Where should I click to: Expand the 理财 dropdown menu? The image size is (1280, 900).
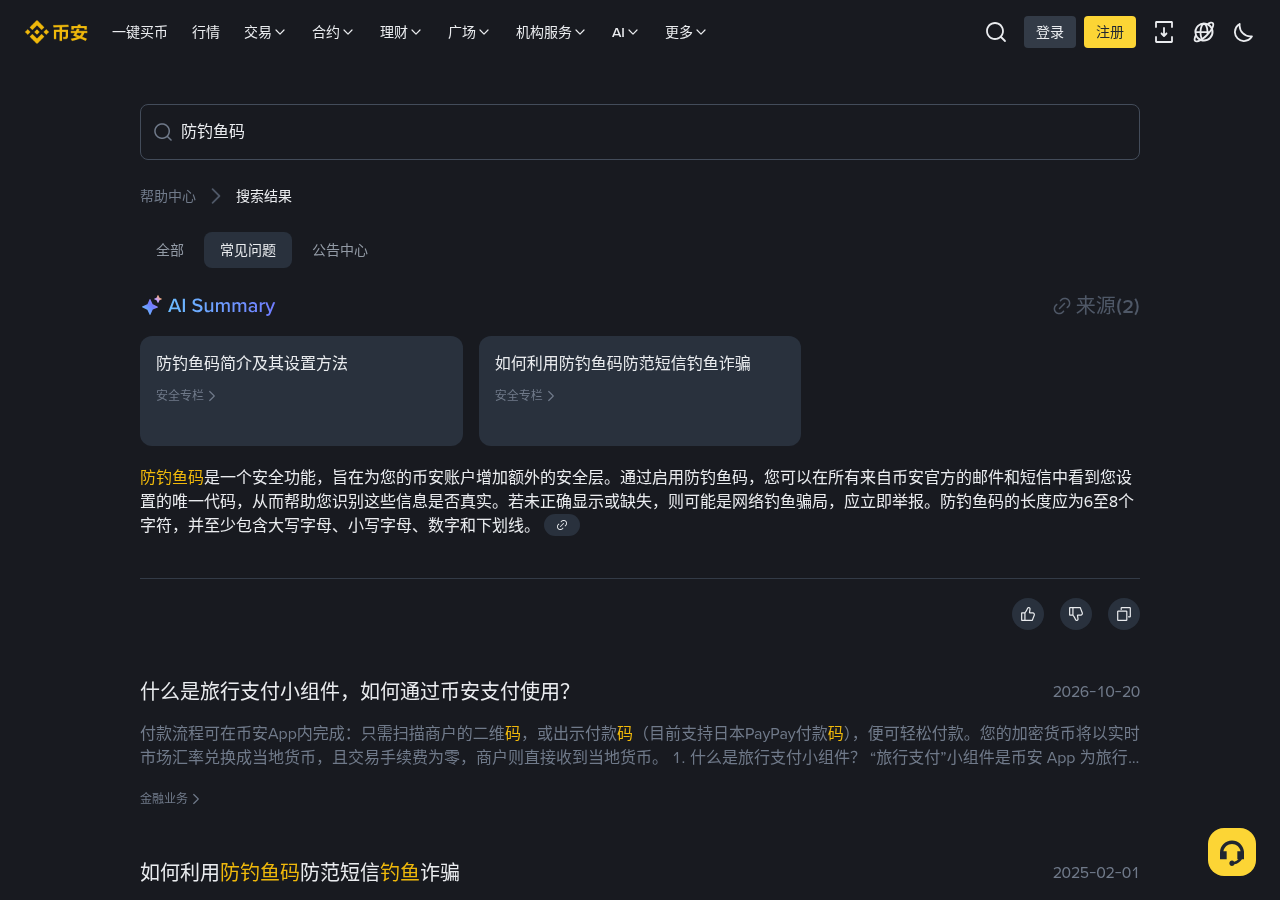pos(401,32)
